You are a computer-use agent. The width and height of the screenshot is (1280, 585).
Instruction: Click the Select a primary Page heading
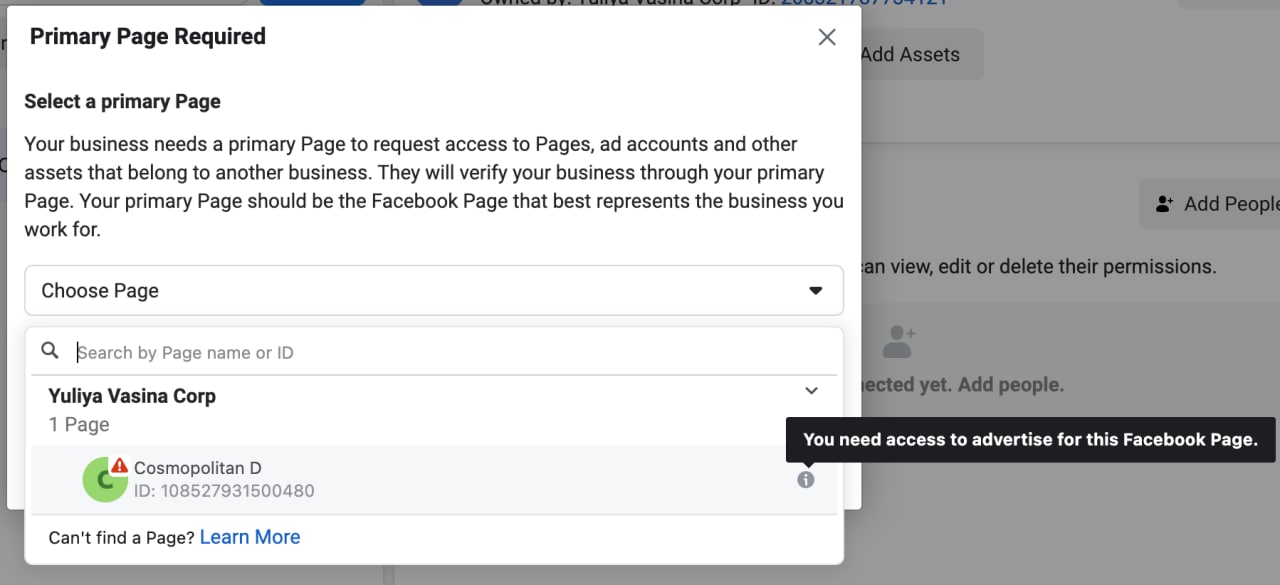click(122, 101)
